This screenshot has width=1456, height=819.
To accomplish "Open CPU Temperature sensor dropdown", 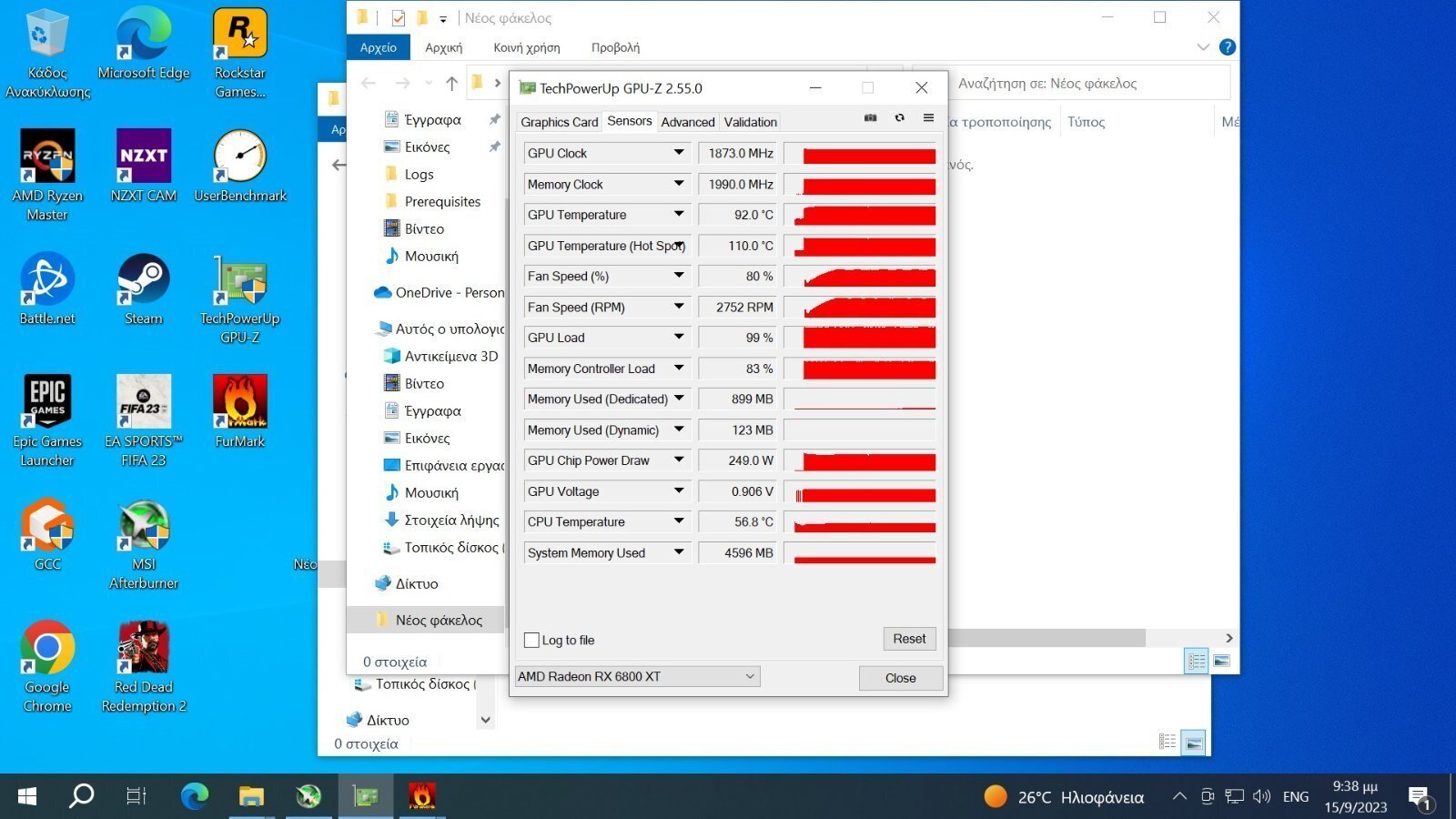I will (679, 521).
